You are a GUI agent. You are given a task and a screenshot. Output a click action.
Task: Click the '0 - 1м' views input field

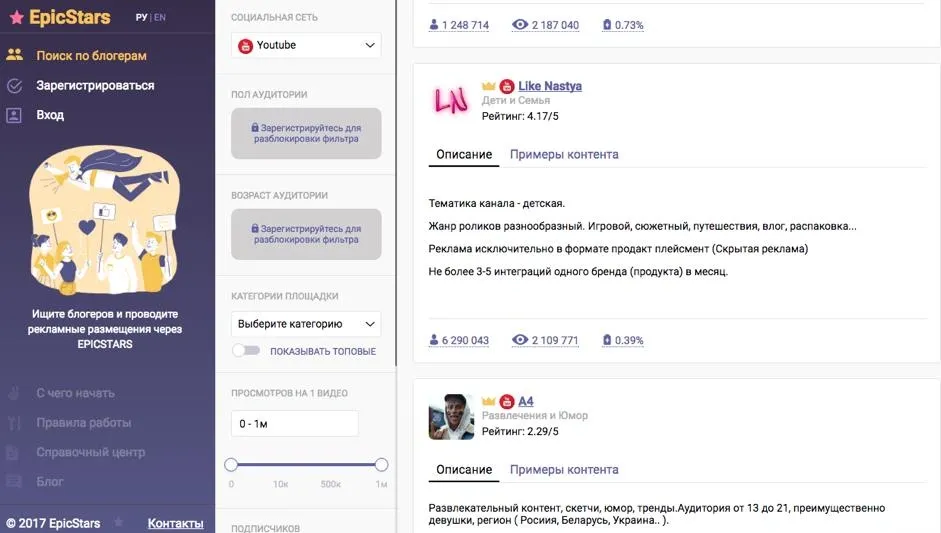click(x=295, y=424)
